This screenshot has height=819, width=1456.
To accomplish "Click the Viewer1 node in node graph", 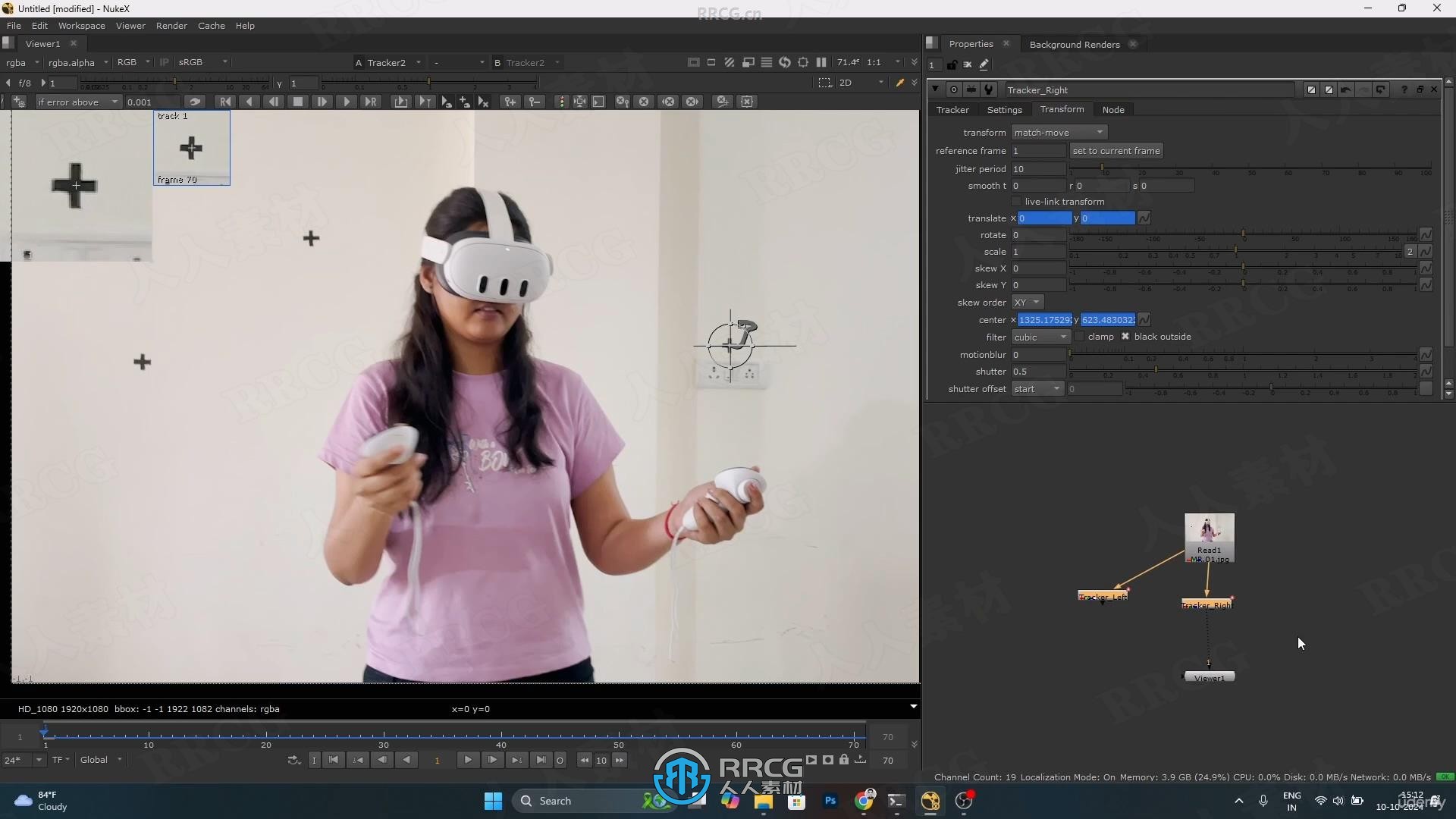I will 1207,677.
